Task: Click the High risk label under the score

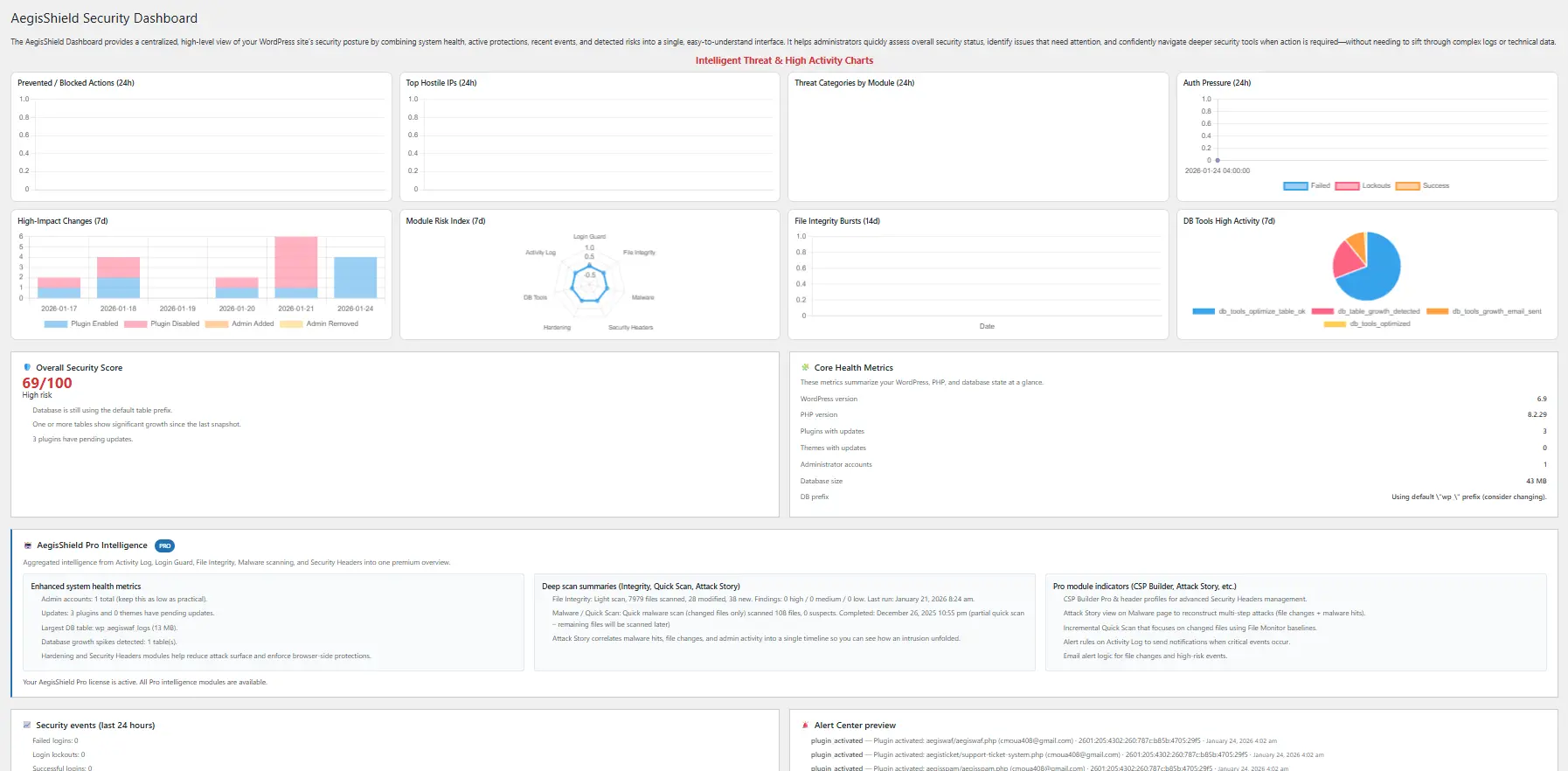Action: [x=38, y=396]
